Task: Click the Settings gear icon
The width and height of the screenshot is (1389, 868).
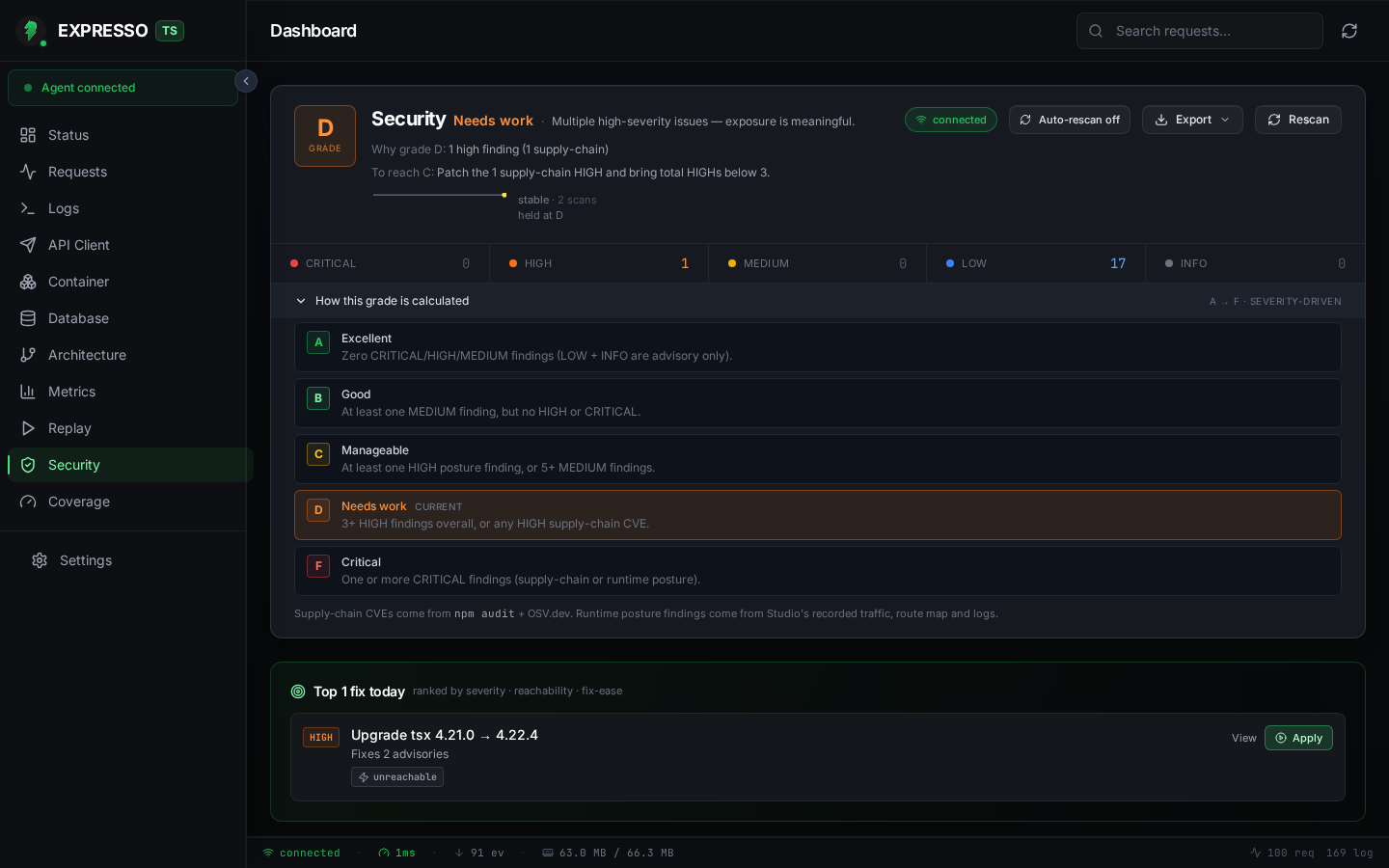Action: point(40,560)
